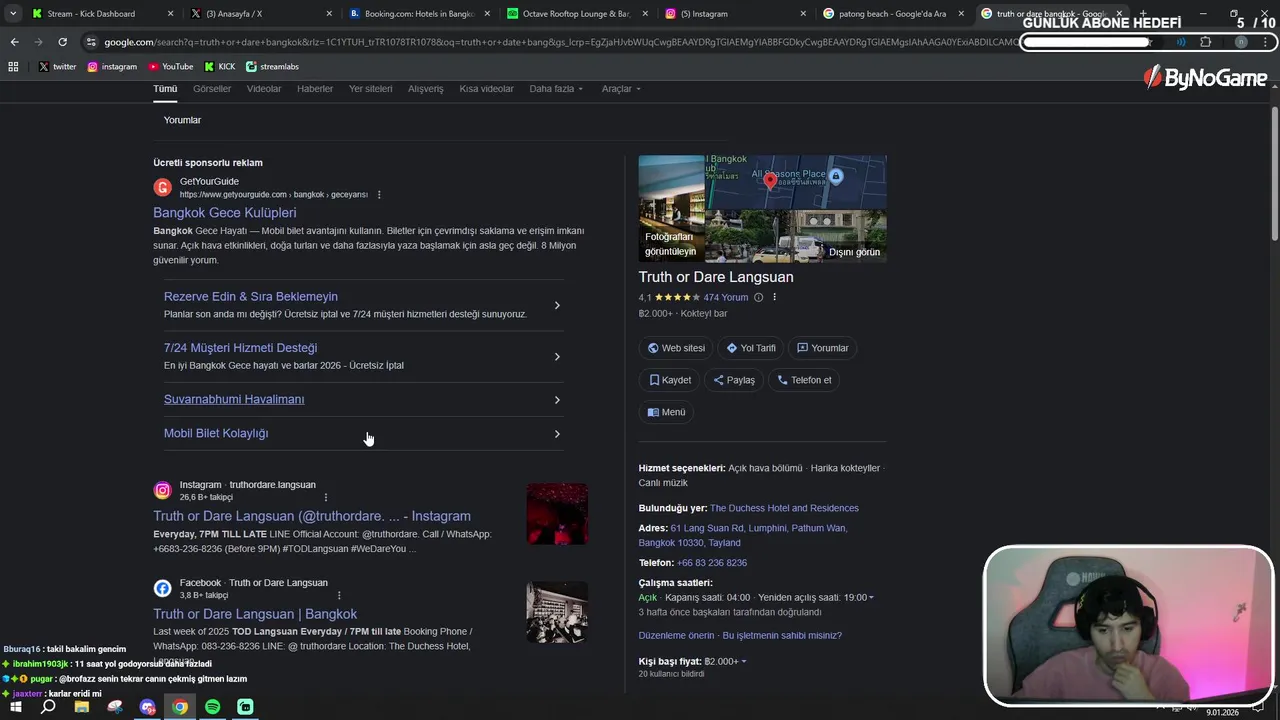Open Fotoğrafları görüntüleyin photo thumbnail
This screenshot has width=1280, height=720.
672,209
